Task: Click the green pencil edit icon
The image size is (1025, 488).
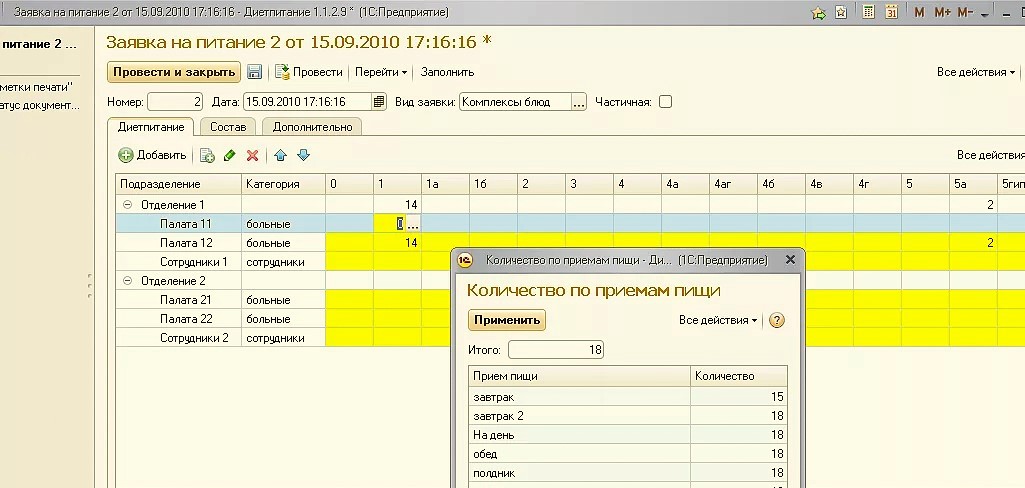Action: pyautogui.click(x=230, y=155)
